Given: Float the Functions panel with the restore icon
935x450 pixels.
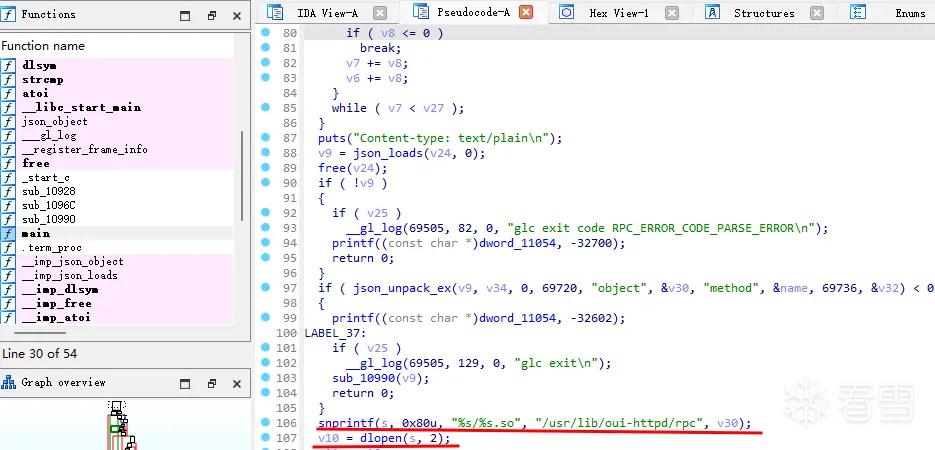Looking at the screenshot, I should (212, 15).
